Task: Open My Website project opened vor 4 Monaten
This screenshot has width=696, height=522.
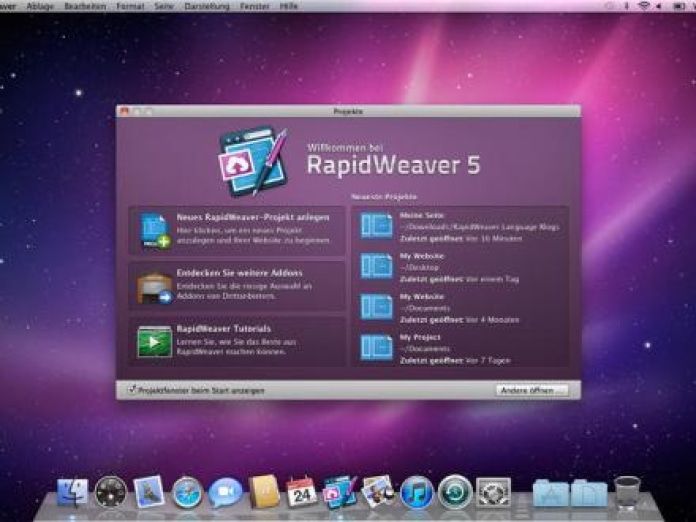Action: click(x=460, y=308)
